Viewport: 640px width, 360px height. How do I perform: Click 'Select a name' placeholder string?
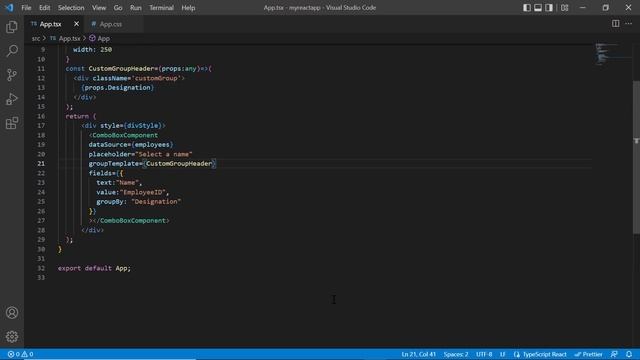point(164,154)
